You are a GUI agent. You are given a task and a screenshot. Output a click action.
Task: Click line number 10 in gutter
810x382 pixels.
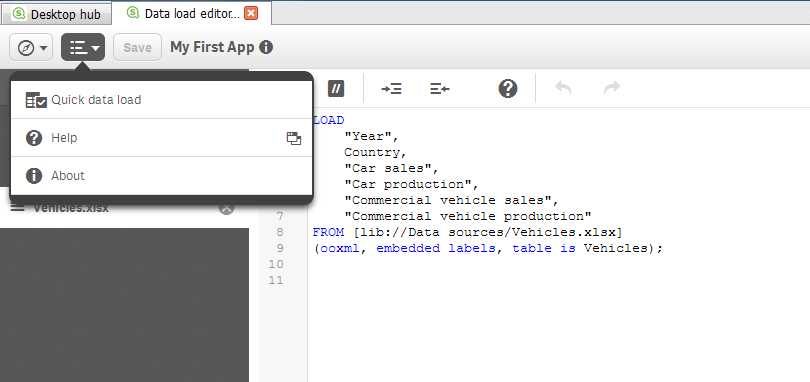tap(277, 264)
